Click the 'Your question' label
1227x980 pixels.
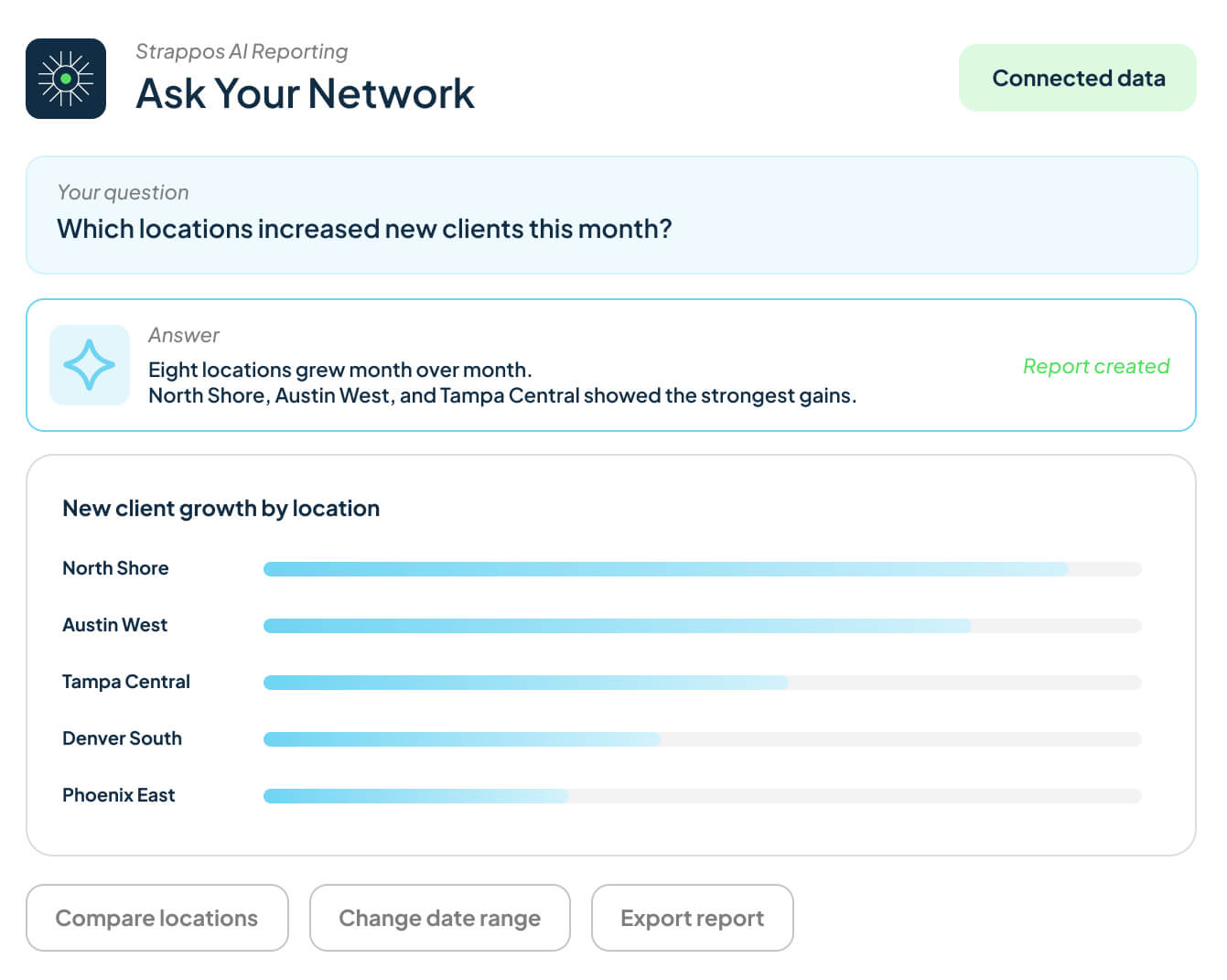123,192
